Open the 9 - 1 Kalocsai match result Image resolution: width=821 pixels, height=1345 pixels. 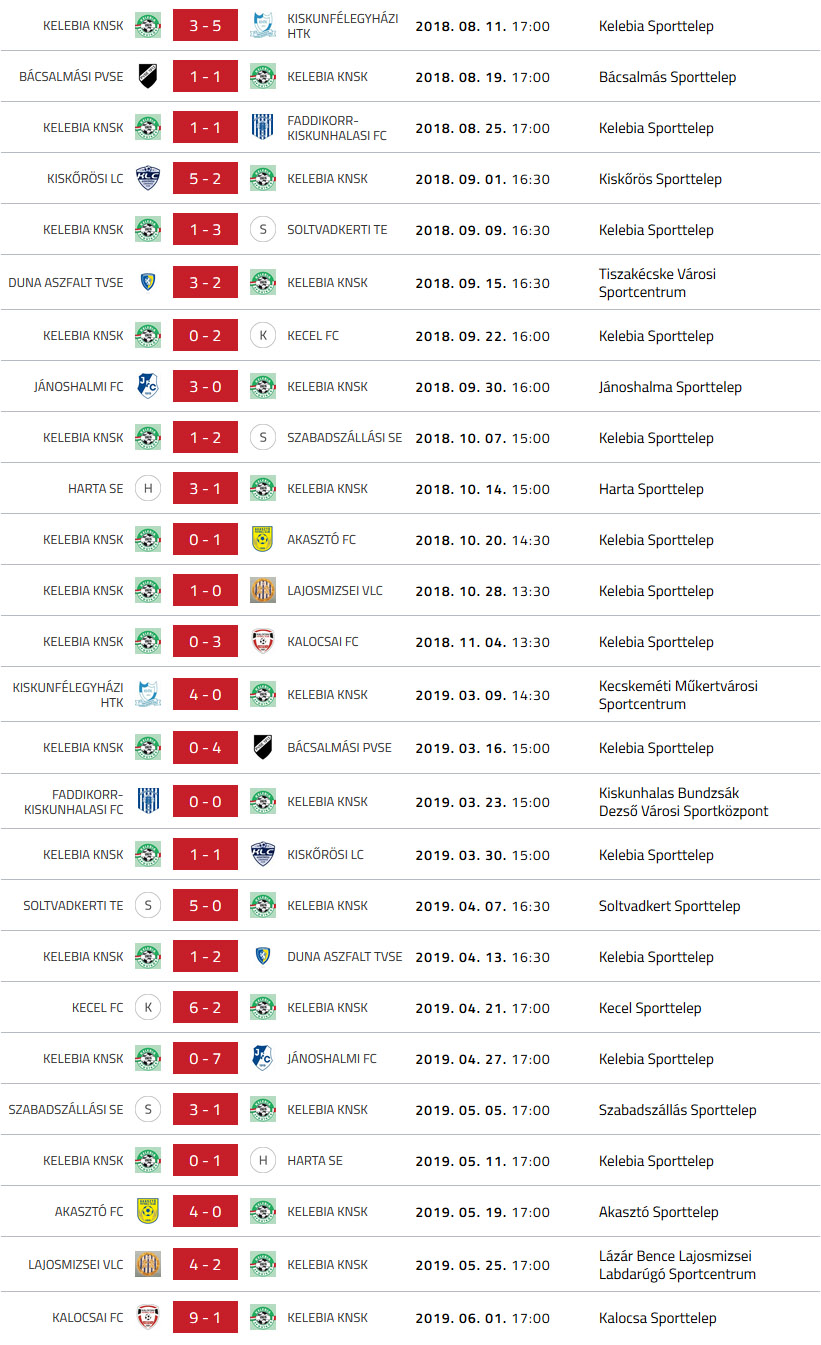coord(205,1318)
